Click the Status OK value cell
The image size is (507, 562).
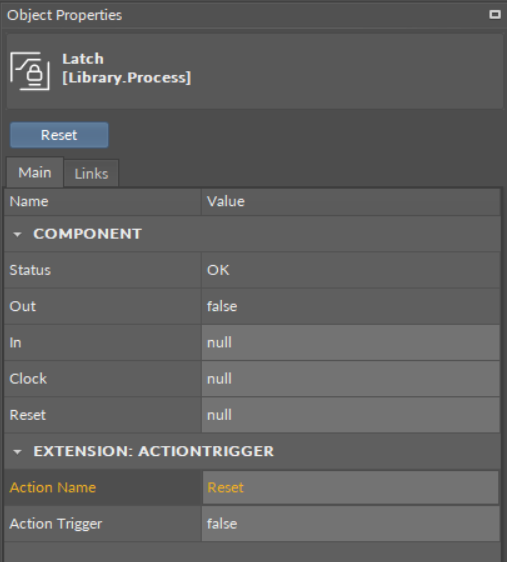coord(351,270)
